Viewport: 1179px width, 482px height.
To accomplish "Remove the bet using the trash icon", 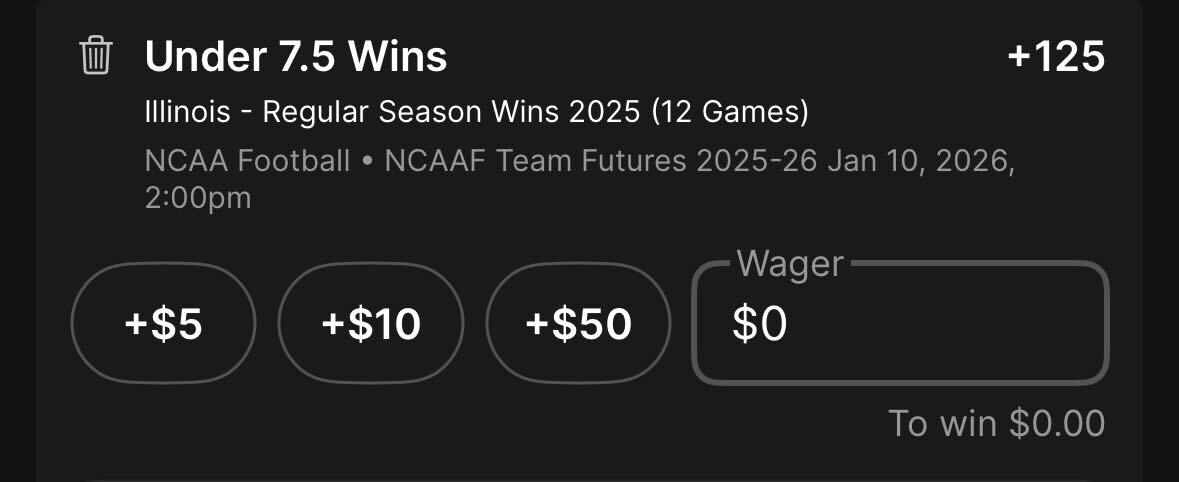I will coord(96,55).
